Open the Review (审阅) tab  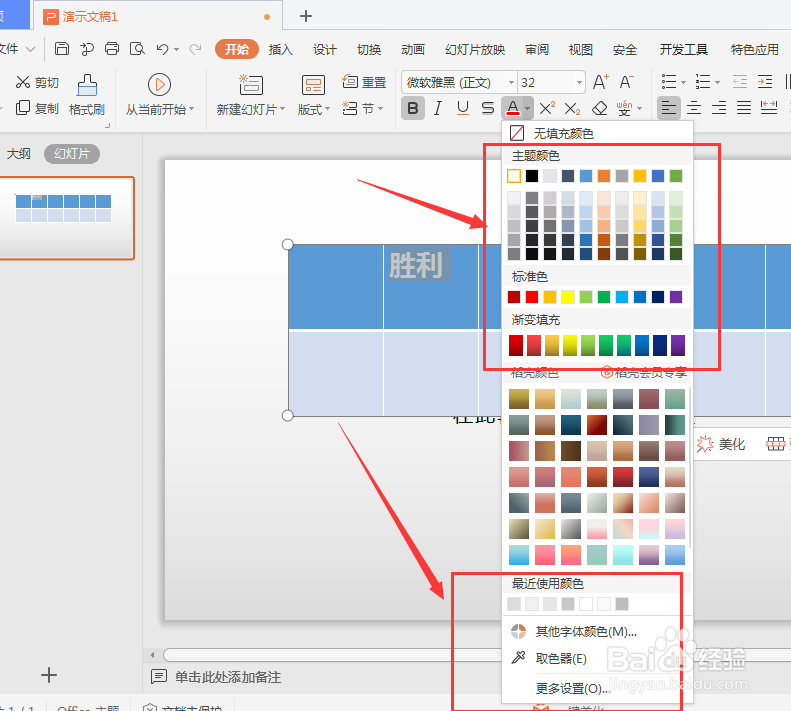pos(537,49)
